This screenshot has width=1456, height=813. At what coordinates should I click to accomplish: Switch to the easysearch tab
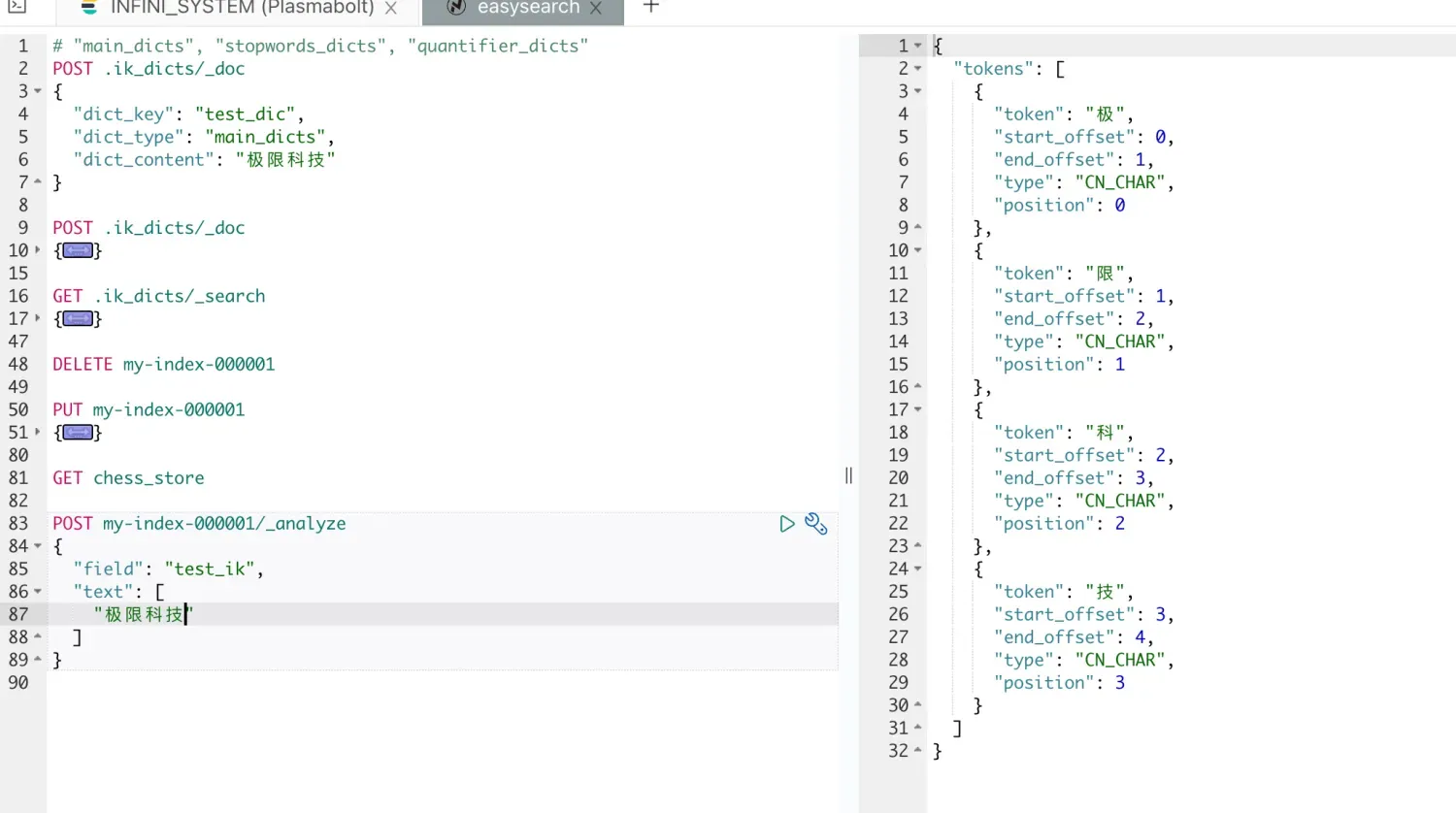point(528,8)
